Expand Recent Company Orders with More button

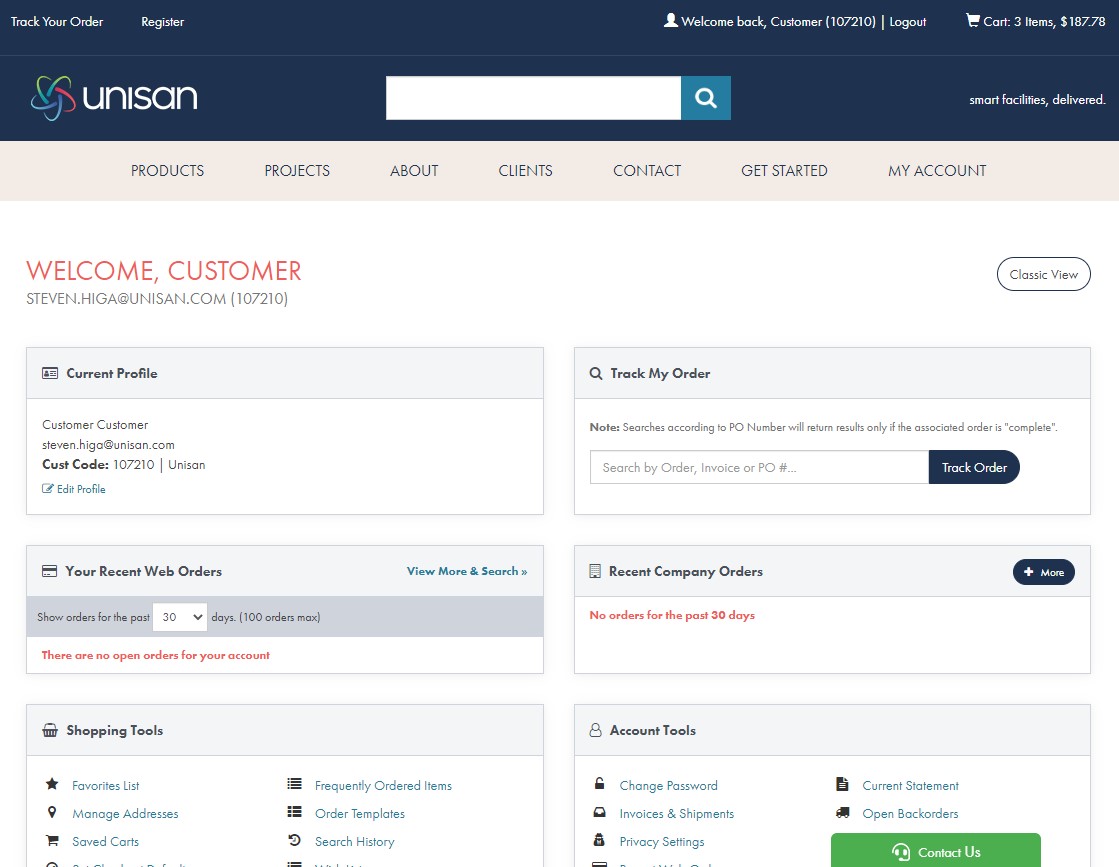(1043, 572)
